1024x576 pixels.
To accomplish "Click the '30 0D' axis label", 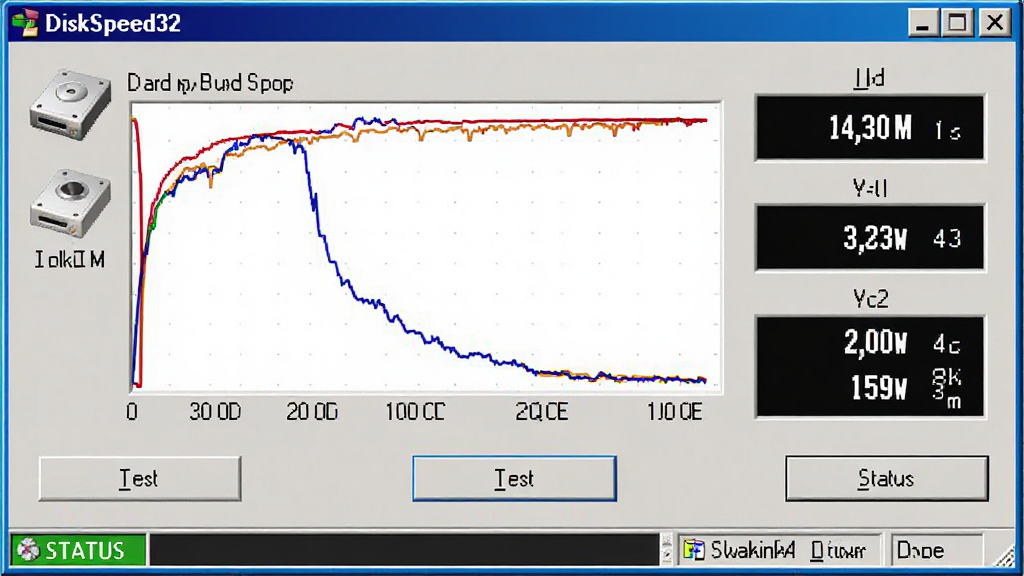I will 215,412.
